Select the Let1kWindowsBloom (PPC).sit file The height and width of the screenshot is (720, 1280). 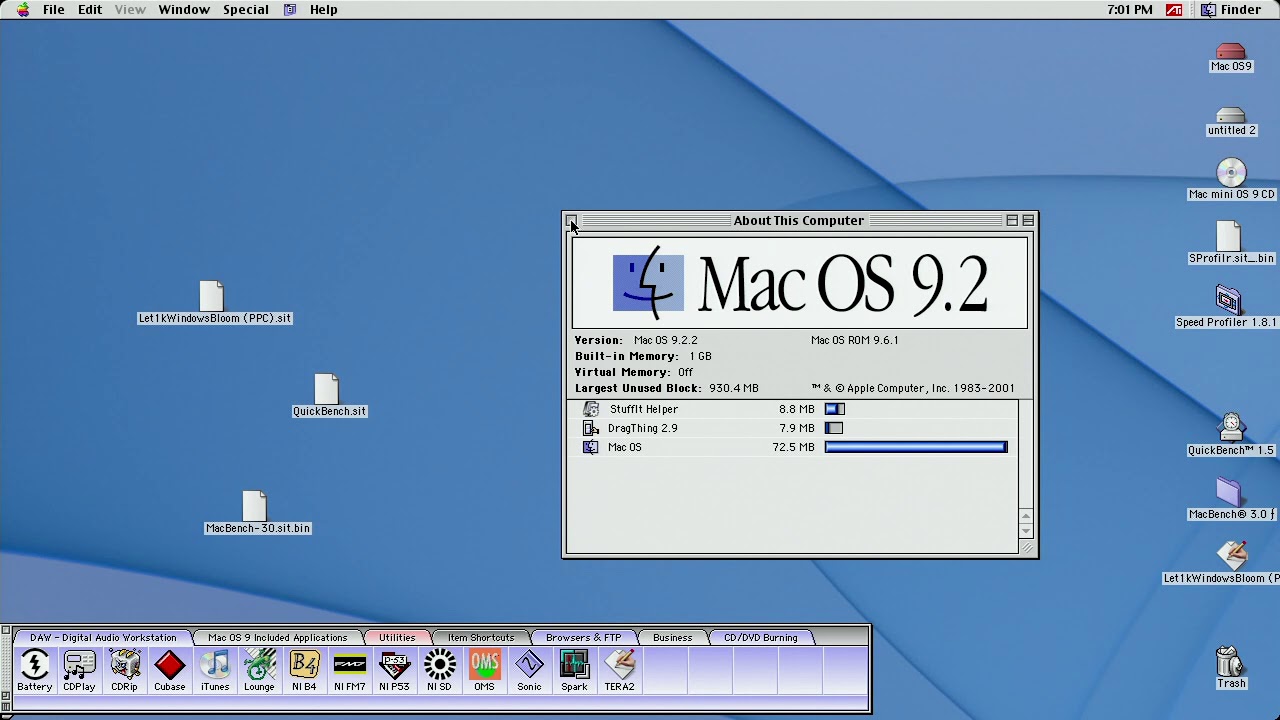coord(214,303)
